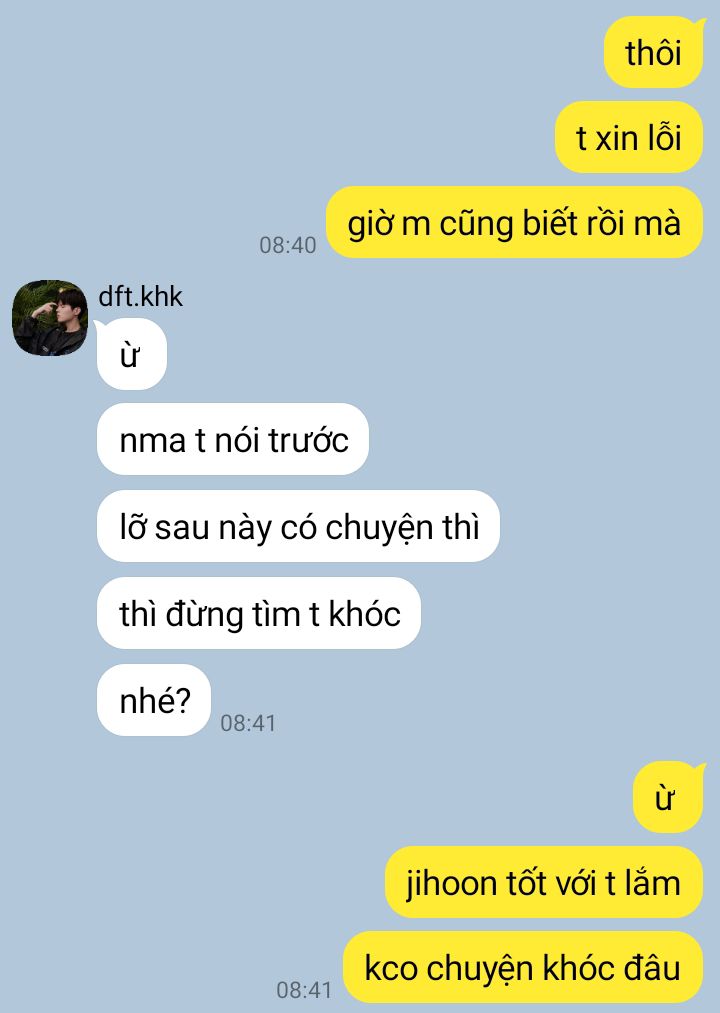Tap the sender name dft.khk
The image size is (720, 1013).
140,297
